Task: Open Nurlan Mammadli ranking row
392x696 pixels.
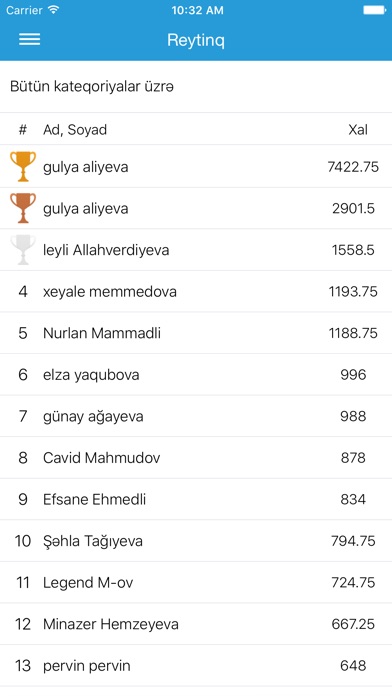Action: (x=196, y=333)
